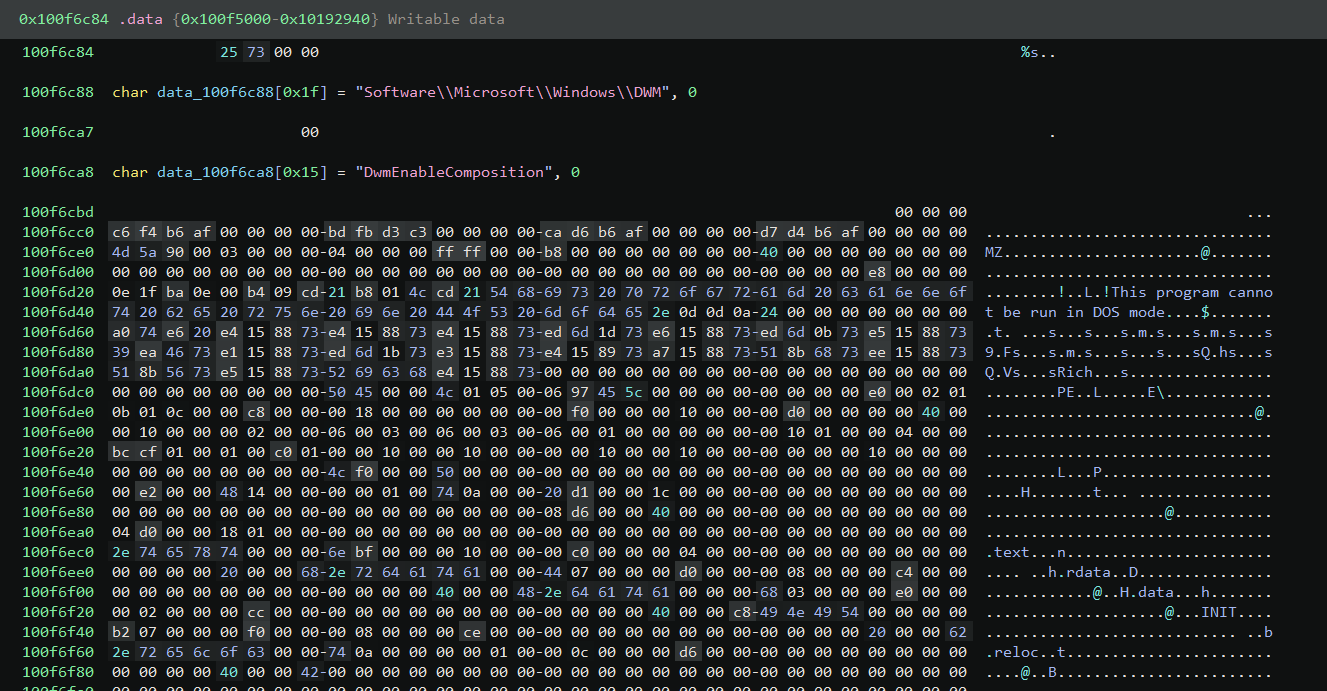Screen dimensions: 1327x691
Task: Select address 100f6e20
Action: 58,452
